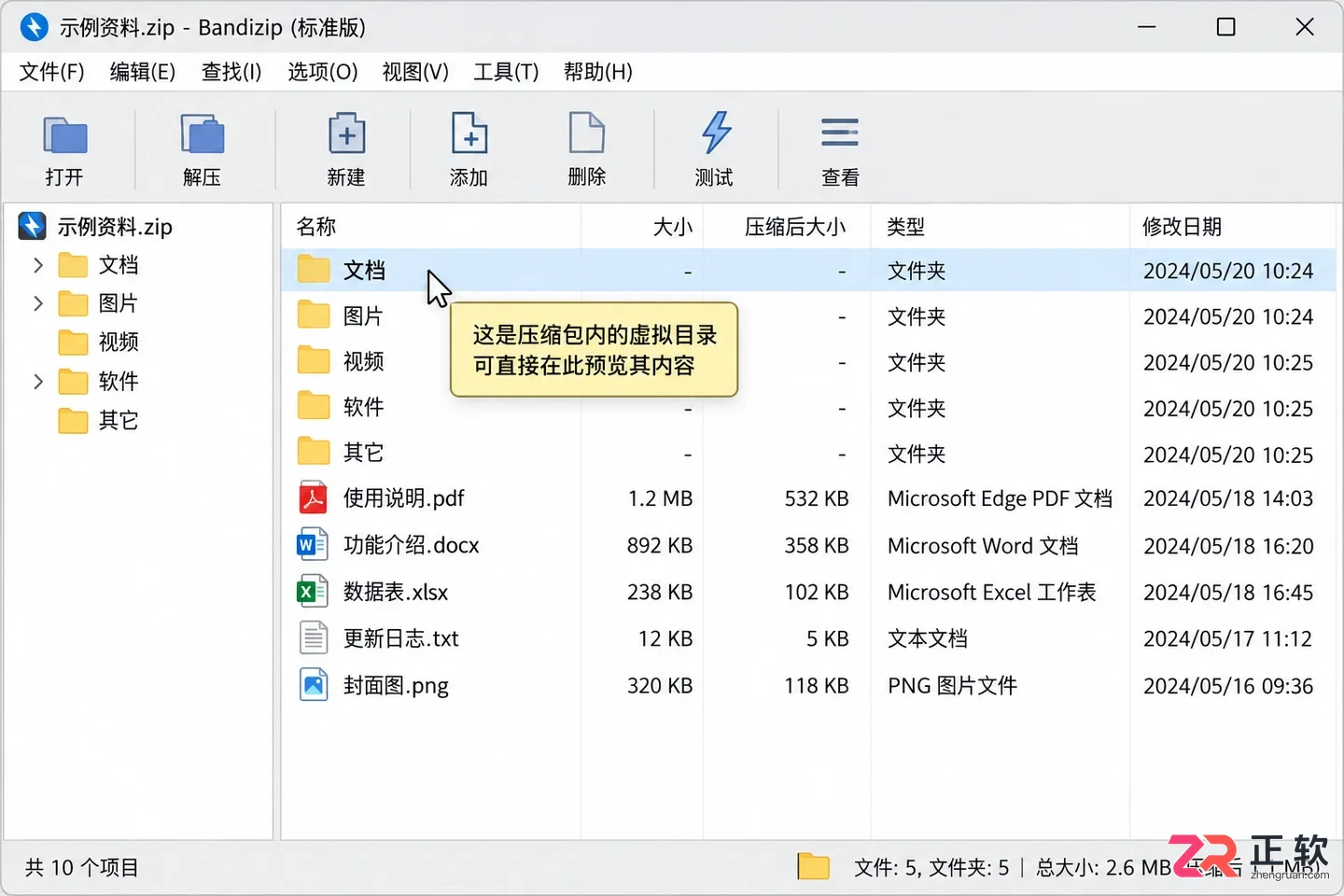Click the folder icon in the status bar
1344x896 pixels.
(x=814, y=867)
